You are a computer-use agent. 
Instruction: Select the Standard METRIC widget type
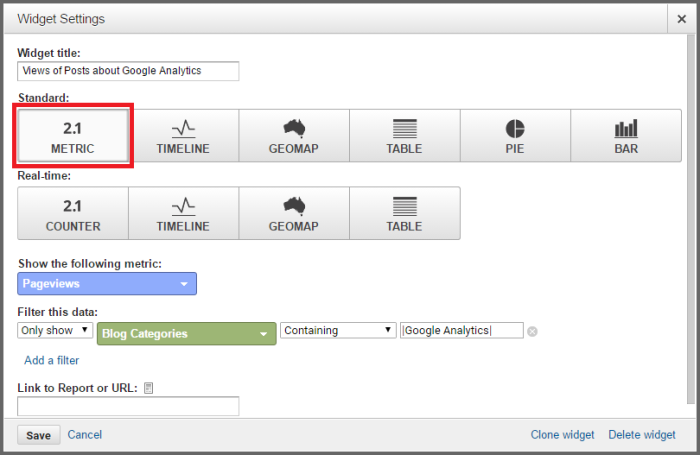[73, 136]
